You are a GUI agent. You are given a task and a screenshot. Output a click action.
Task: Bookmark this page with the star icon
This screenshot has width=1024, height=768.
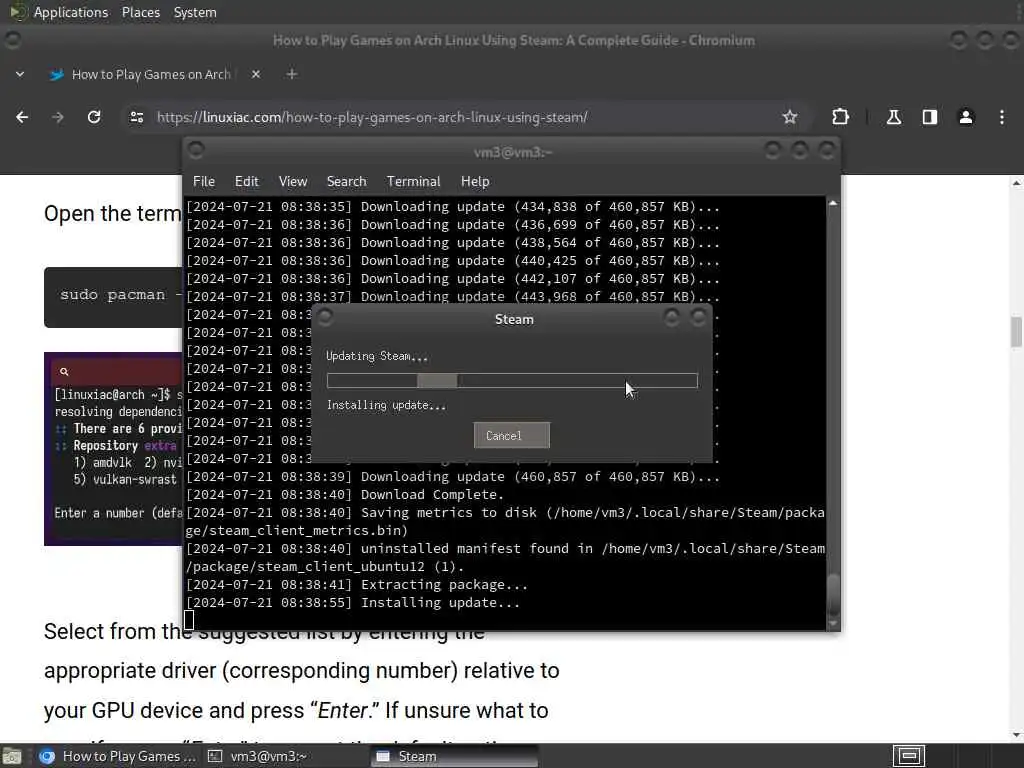coord(790,117)
